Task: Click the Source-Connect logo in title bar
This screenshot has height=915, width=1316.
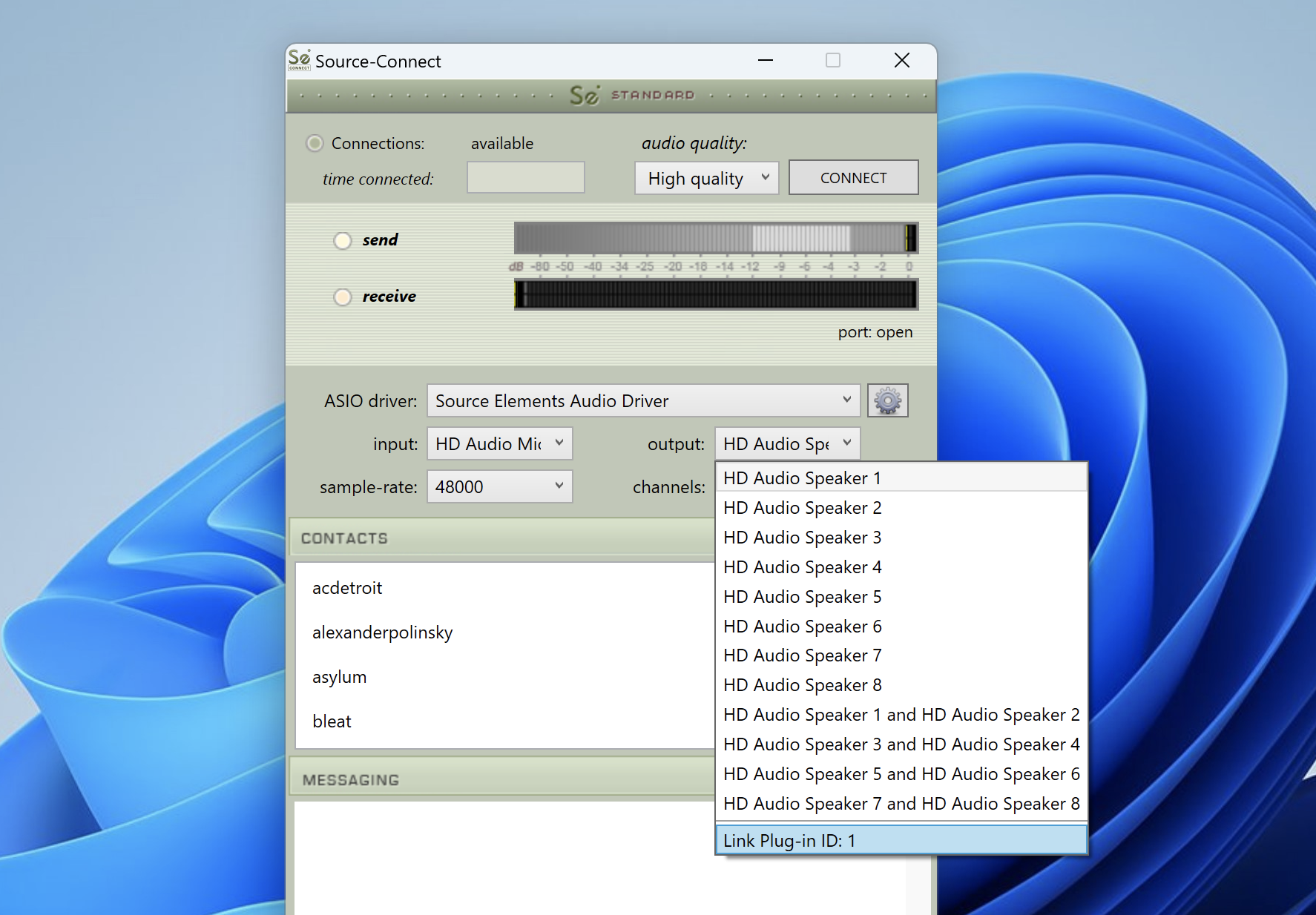Action: pyautogui.click(x=299, y=60)
